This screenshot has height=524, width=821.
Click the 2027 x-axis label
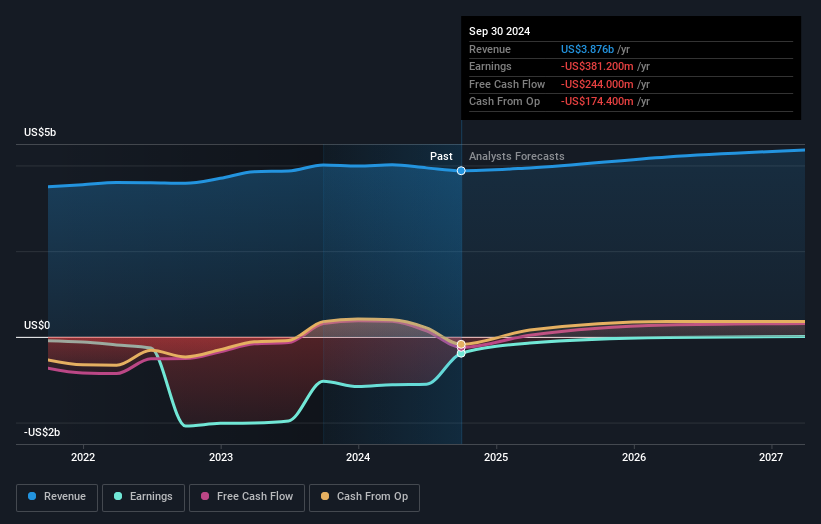tap(771, 457)
